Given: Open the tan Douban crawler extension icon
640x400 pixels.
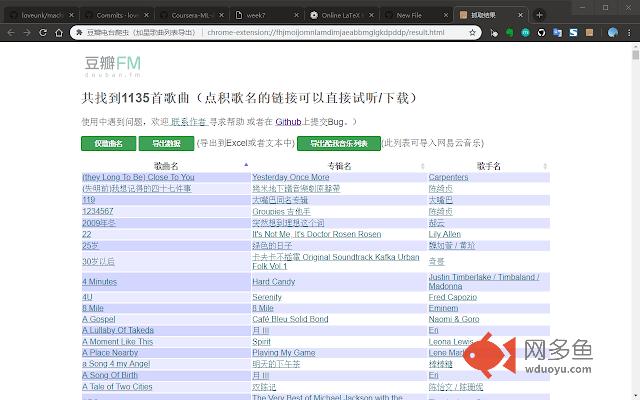Looking at the screenshot, I should pyautogui.click(x=589, y=33).
